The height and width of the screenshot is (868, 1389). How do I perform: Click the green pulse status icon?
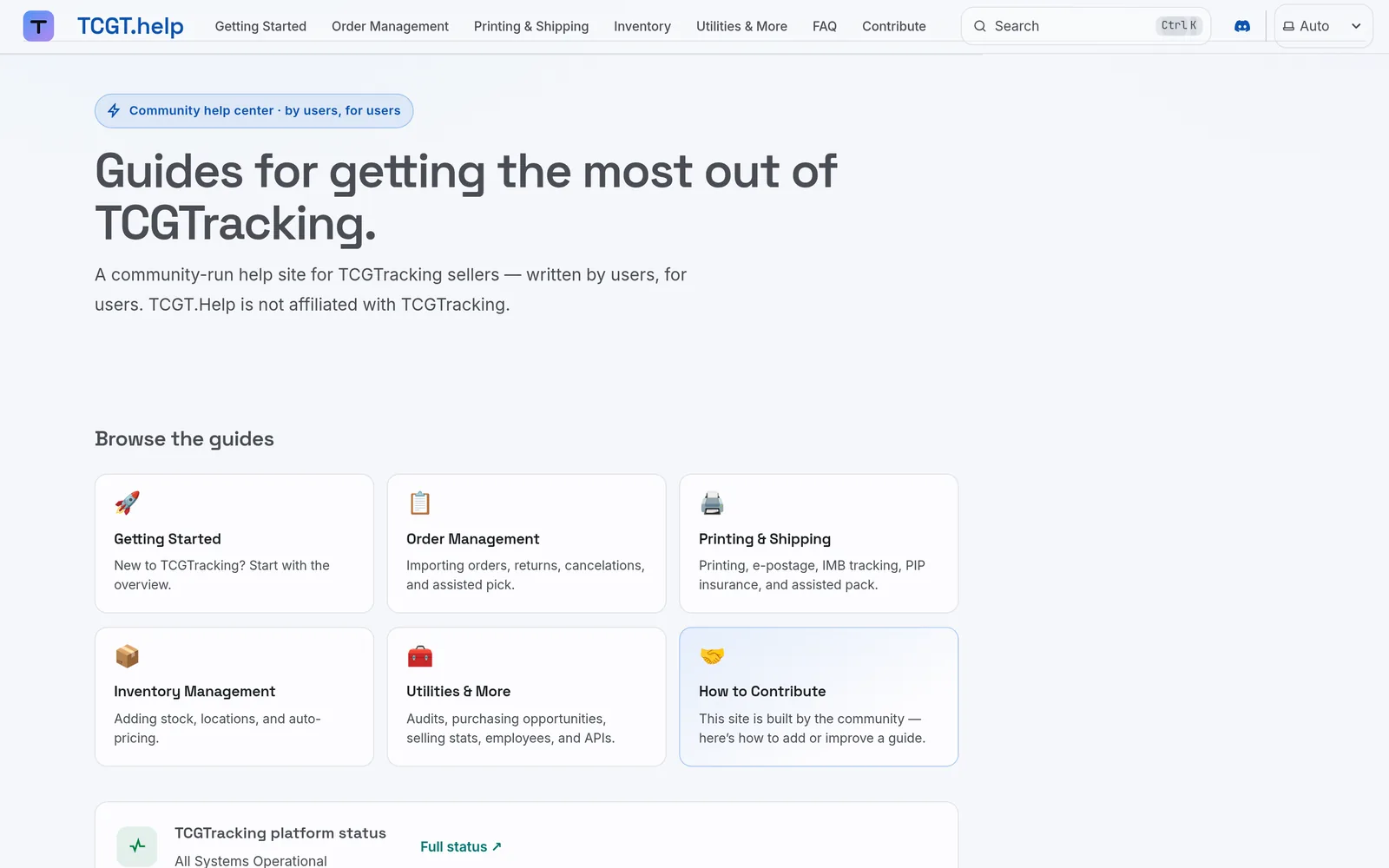(x=137, y=846)
